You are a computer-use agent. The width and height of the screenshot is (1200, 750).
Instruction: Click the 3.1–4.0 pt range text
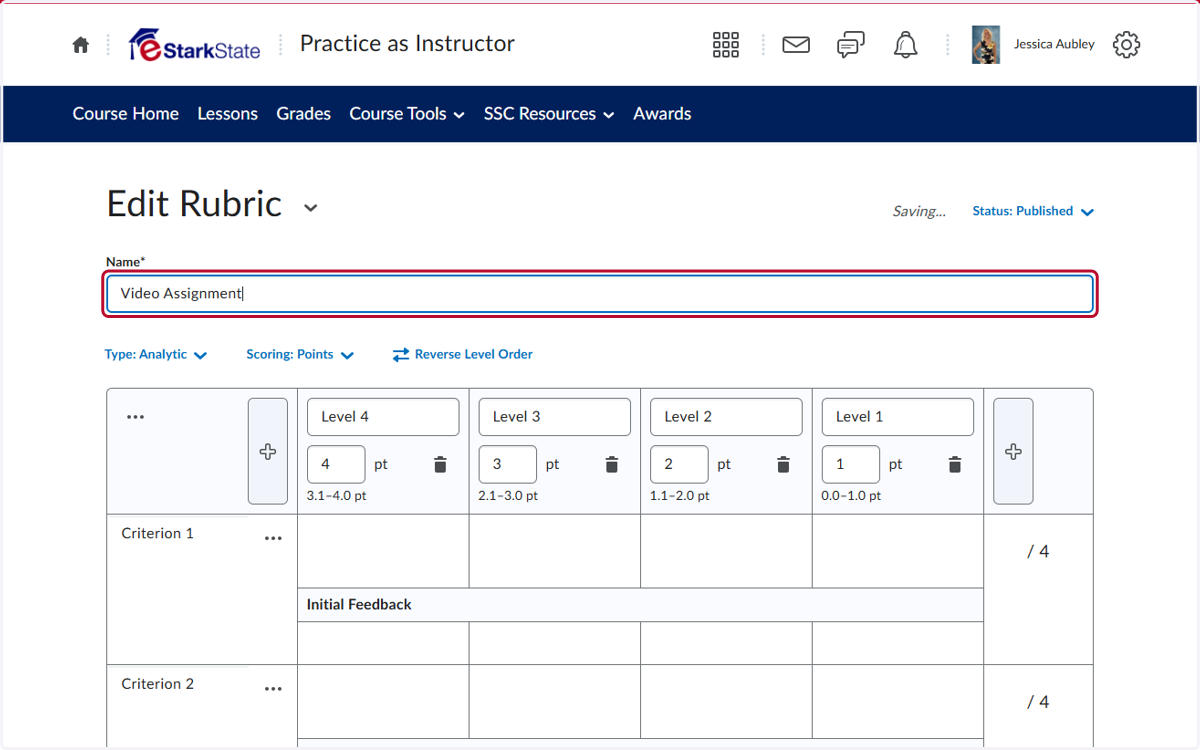point(337,496)
